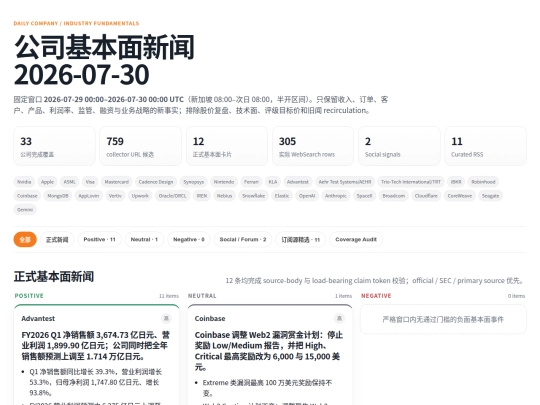Click the Cadence Design chip
The height and width of the screenshot is (405, 540).
click(156, 182)
